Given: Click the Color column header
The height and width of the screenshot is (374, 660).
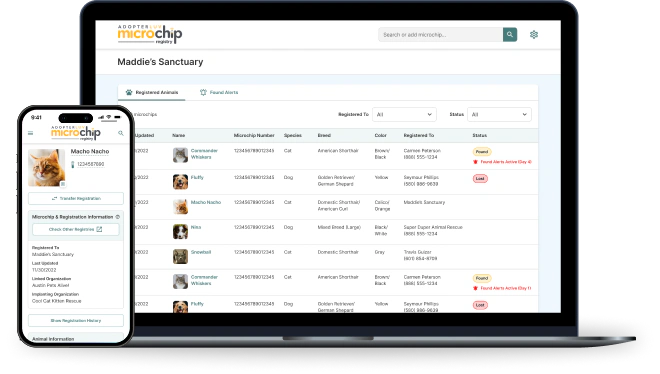Looking at the screenshot, I should pos(381,135).
